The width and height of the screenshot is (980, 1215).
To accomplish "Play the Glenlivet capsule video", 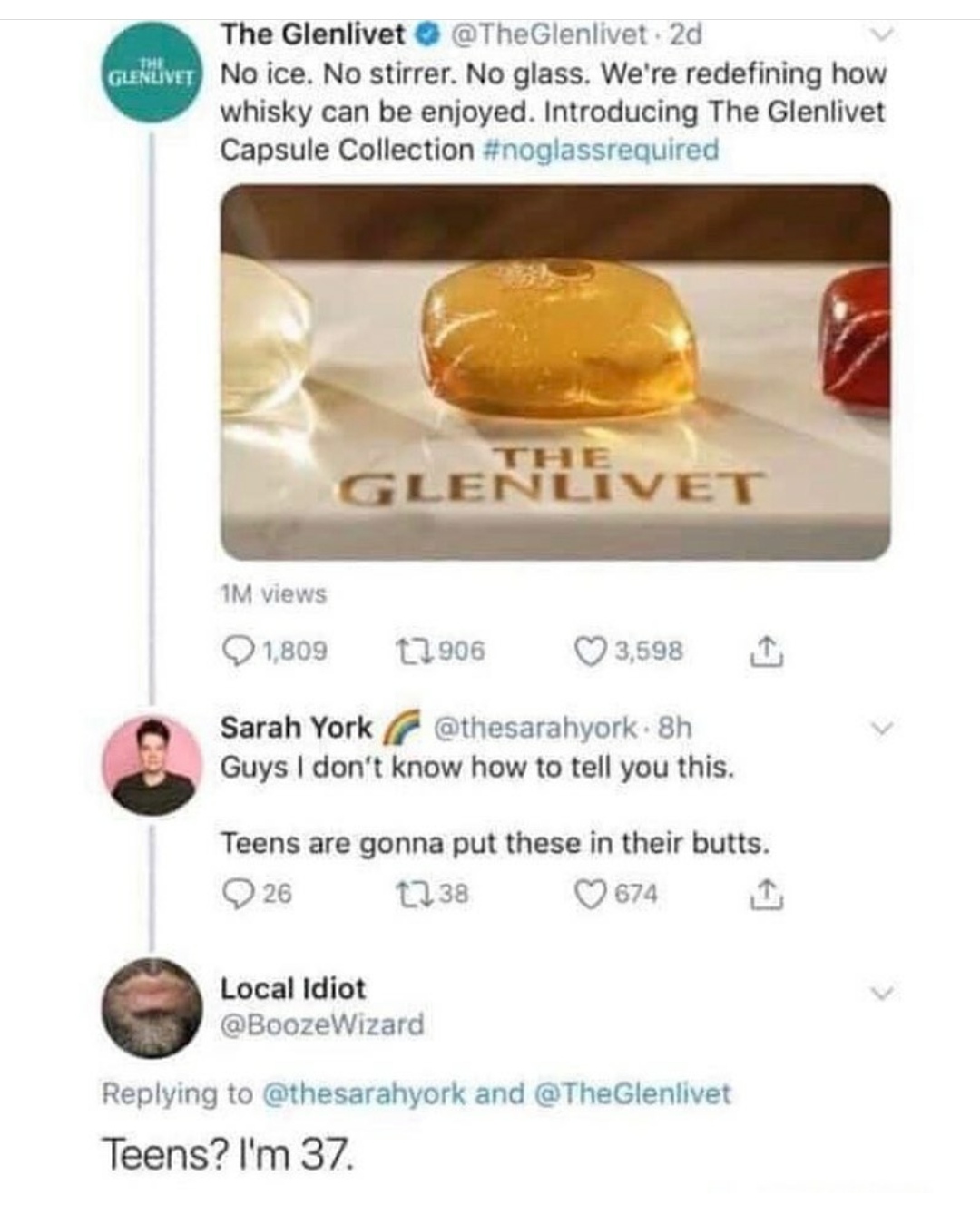I will tap(554, 372).
